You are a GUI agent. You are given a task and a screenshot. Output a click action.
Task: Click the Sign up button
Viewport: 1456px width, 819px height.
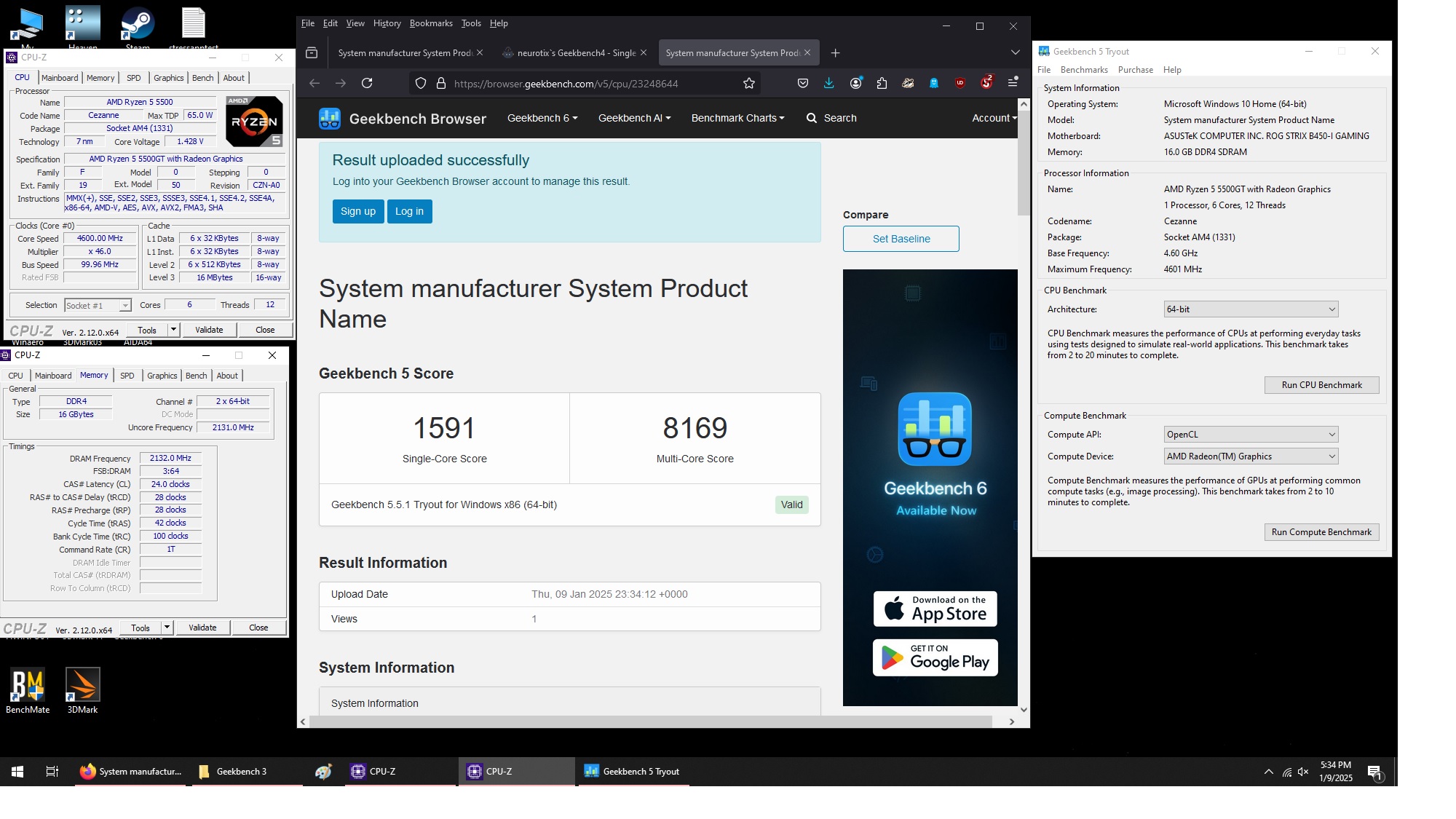click(358, 212)
